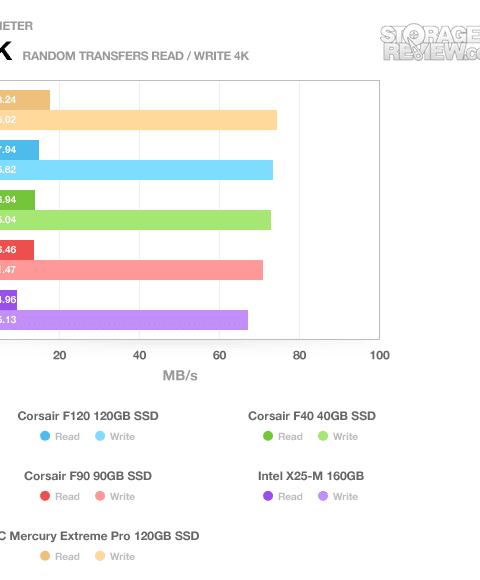Click the Read label under Corsair F40
480x580 pixels.
point(290,436)
